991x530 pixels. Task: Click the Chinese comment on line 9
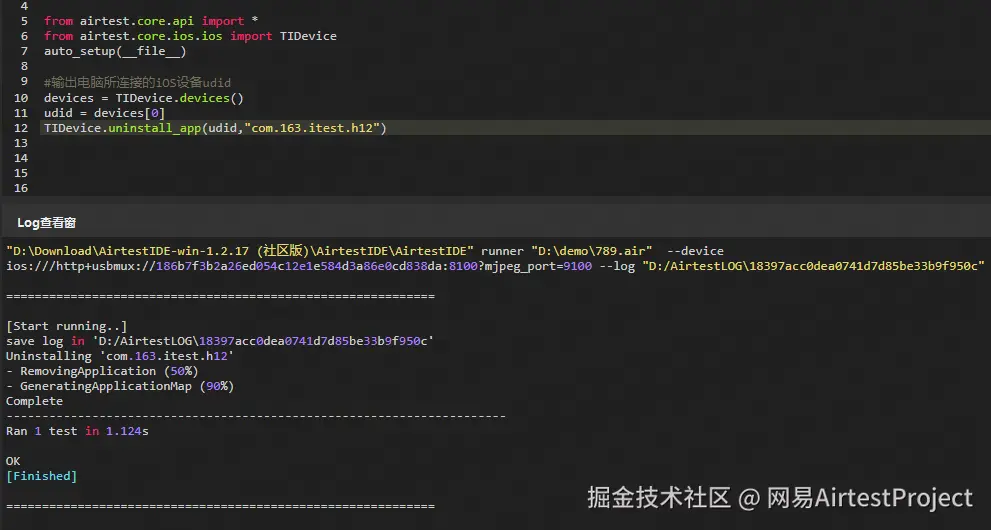coord(137,82)
